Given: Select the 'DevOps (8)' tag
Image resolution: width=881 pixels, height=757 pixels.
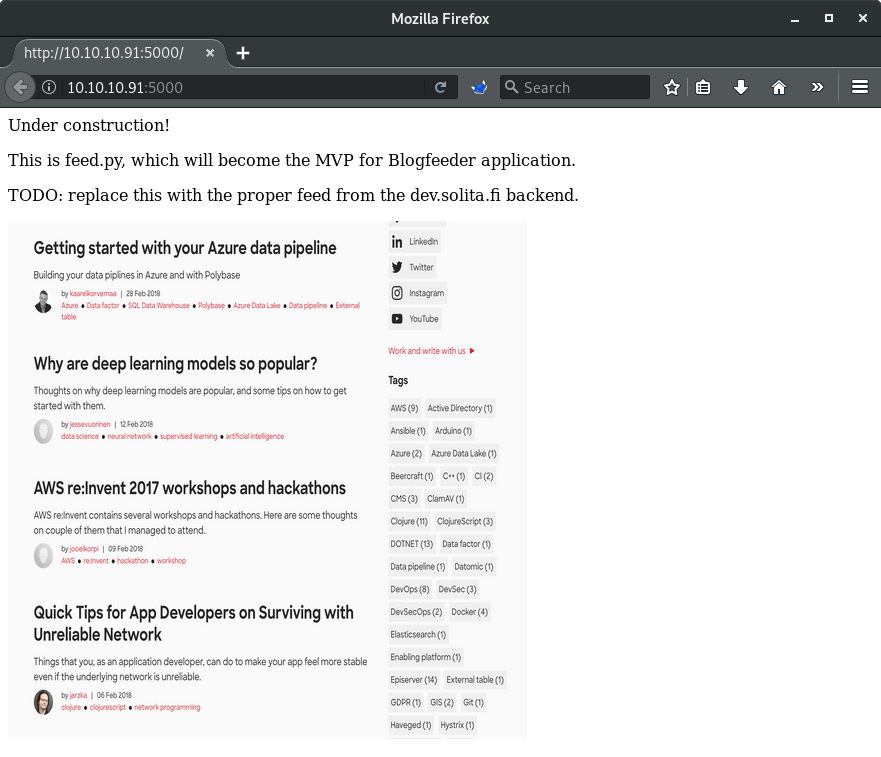Looking at the screenshot, I should [410, 589].
